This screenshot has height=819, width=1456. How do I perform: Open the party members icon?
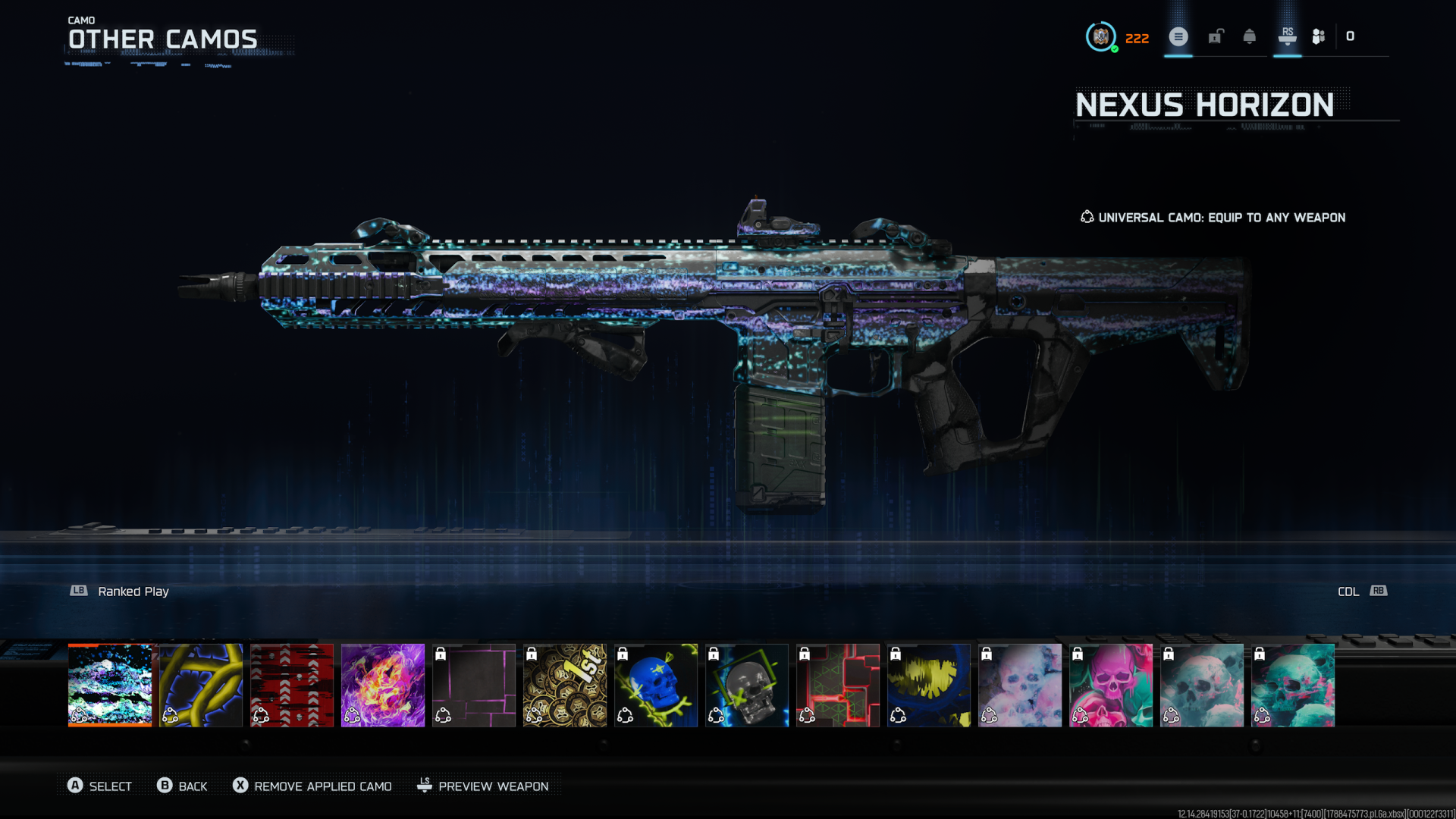1319,36
